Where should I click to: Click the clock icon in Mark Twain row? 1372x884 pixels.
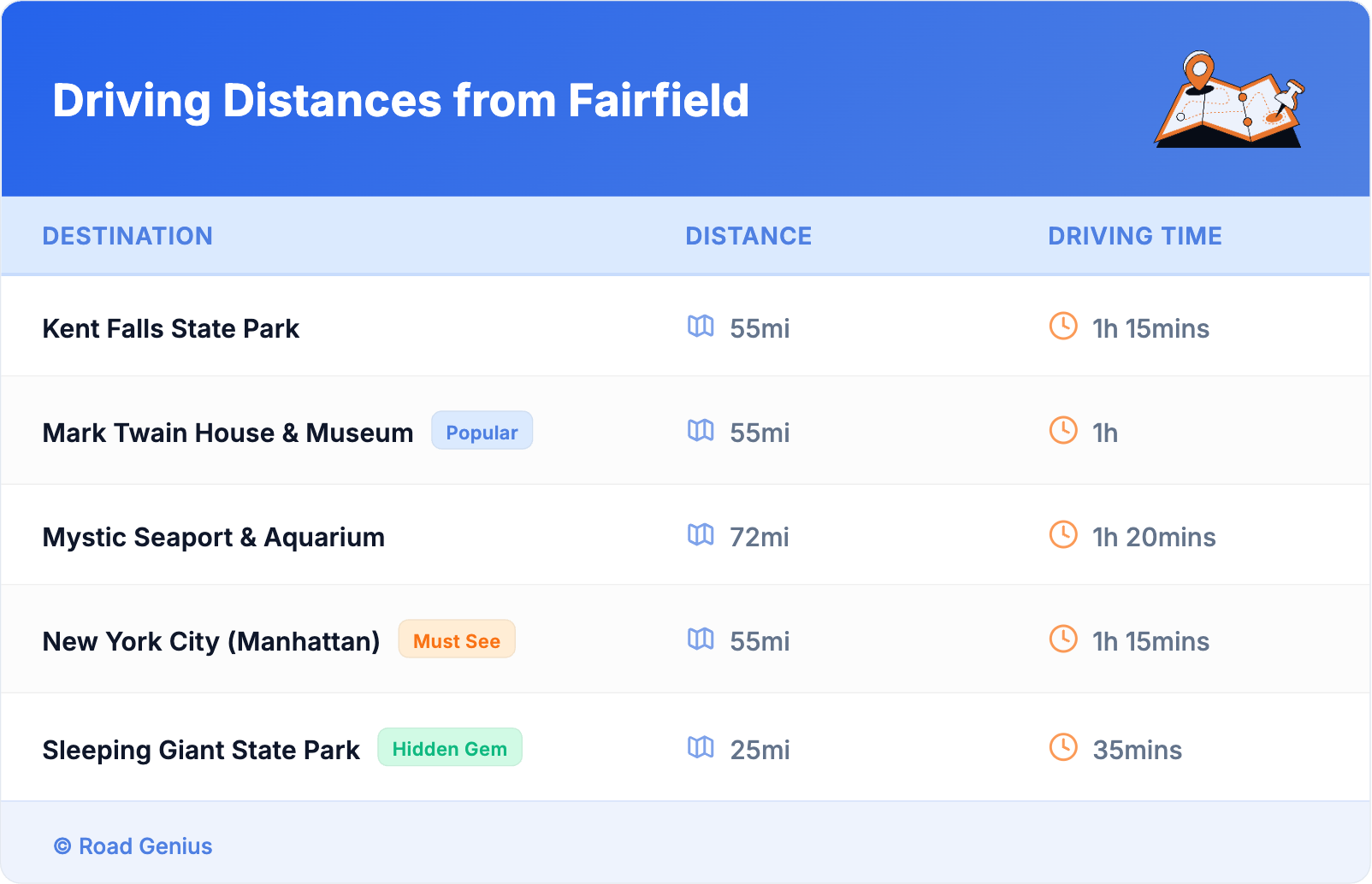coord(1063,431)
